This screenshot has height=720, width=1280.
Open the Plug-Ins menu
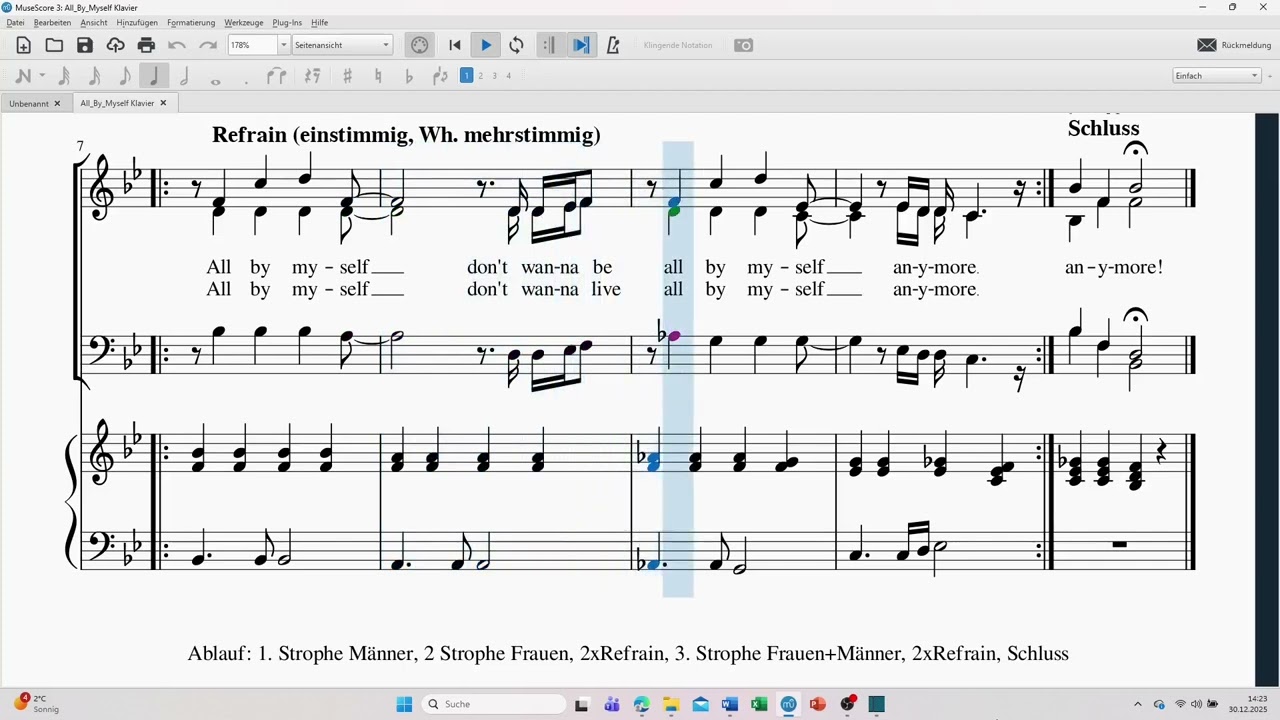[x=287, y=22]
